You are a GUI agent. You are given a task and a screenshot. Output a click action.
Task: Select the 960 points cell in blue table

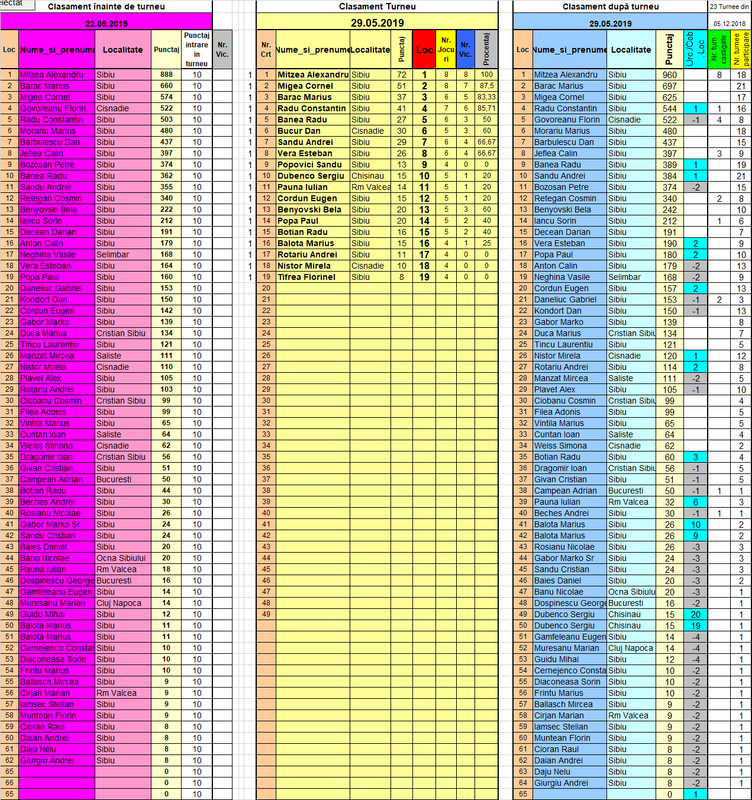click(x=669, y=74)
